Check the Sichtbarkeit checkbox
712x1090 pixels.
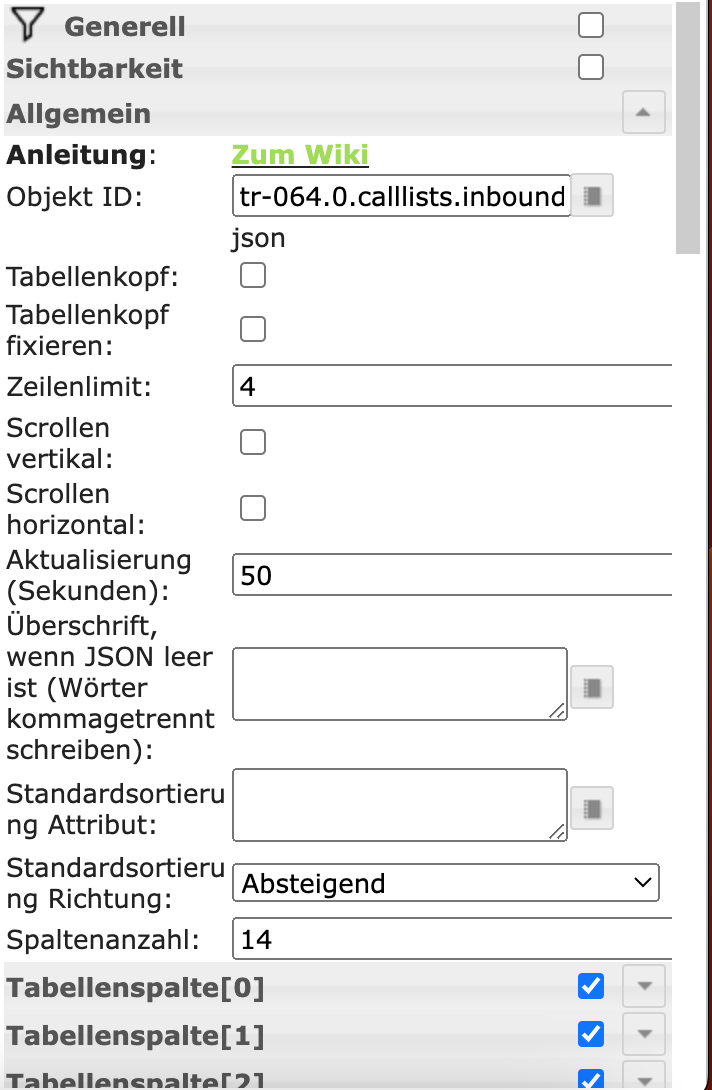590,66
